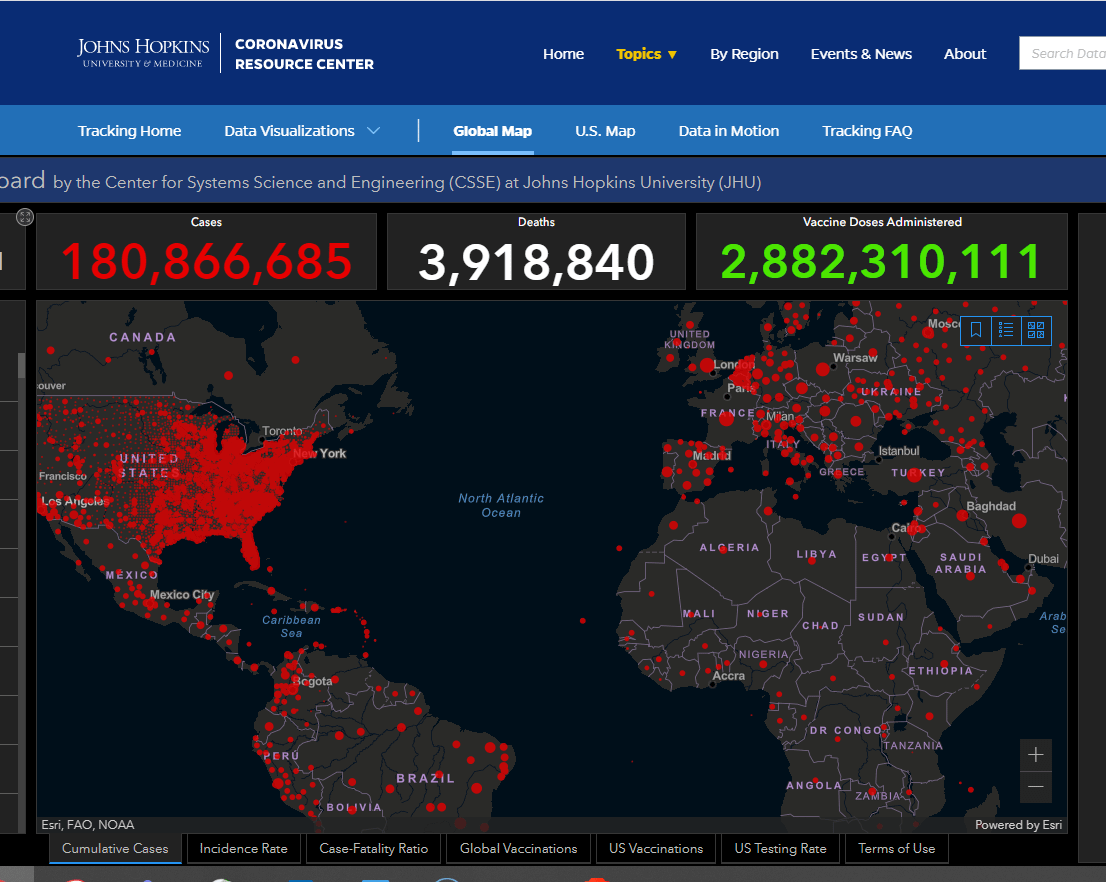Image resolution: width=1106 pixels, height=882 pixels.
Task: Open the map bookmarks icon
Action: [x=976, y=330]
